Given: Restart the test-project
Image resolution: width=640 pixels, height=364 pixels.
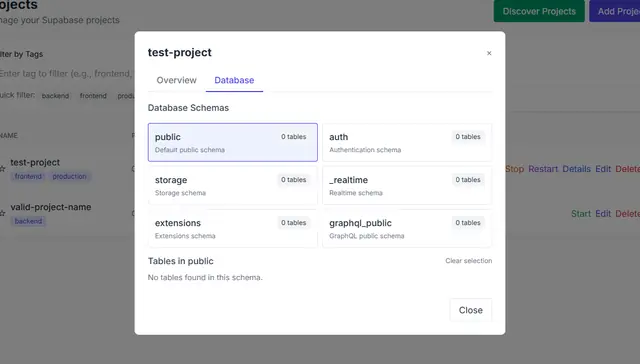Looking at the screenshot, I should 543,169.
